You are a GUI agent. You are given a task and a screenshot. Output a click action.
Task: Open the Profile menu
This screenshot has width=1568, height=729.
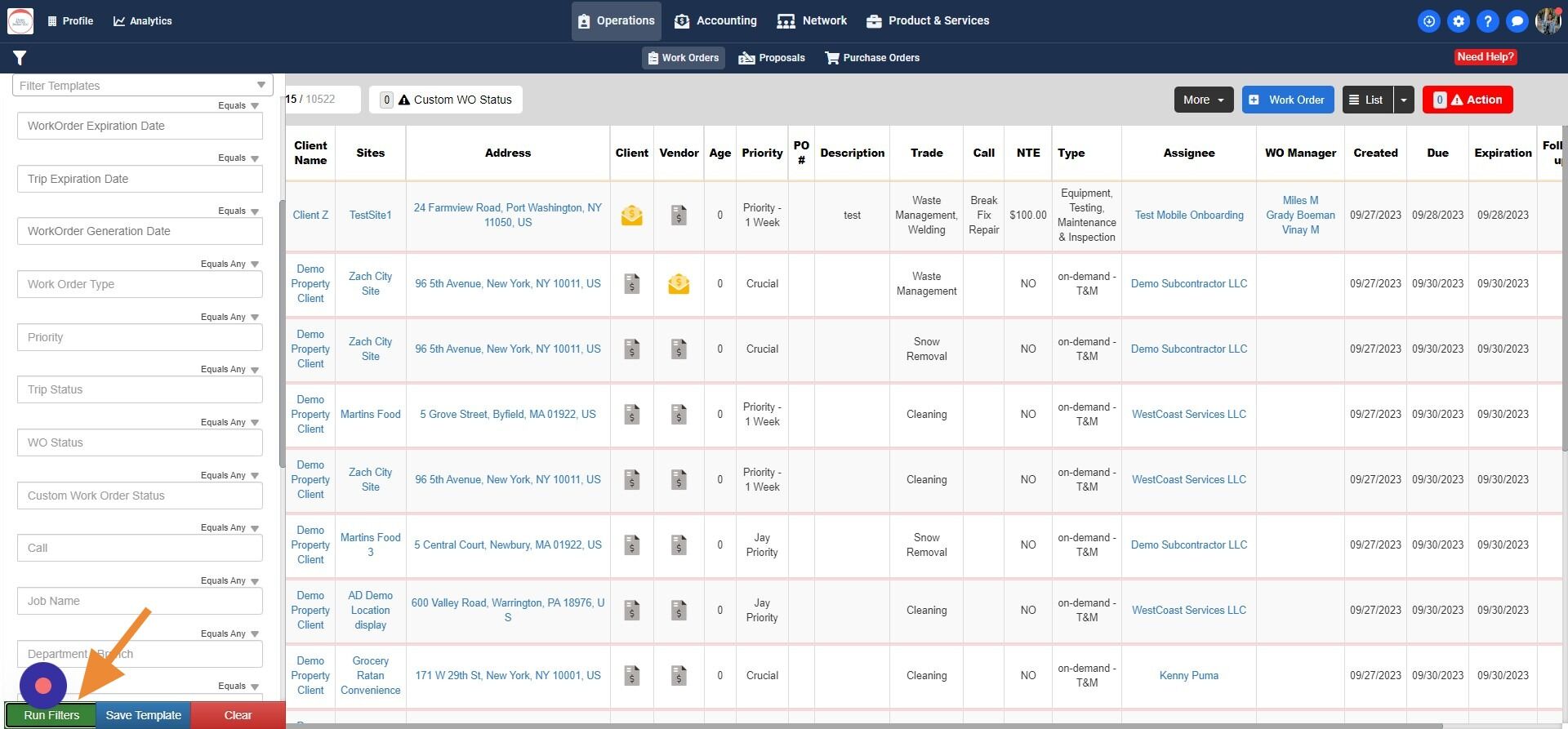(70, 21)
